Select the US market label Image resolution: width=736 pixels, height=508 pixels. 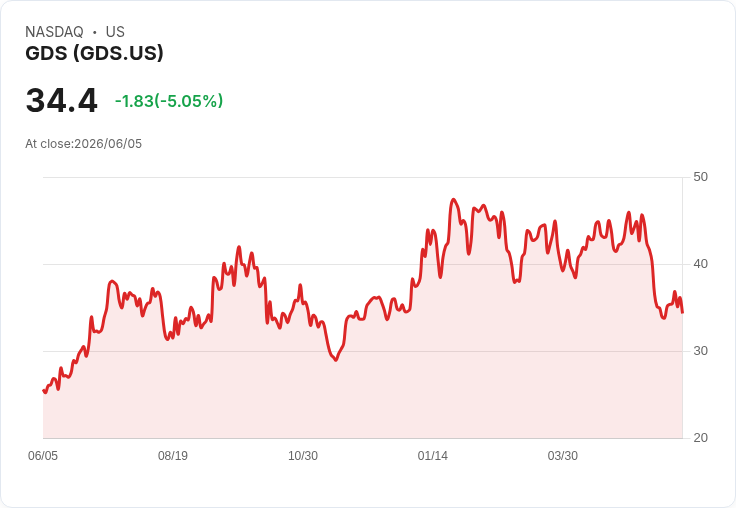pos(115,32)
